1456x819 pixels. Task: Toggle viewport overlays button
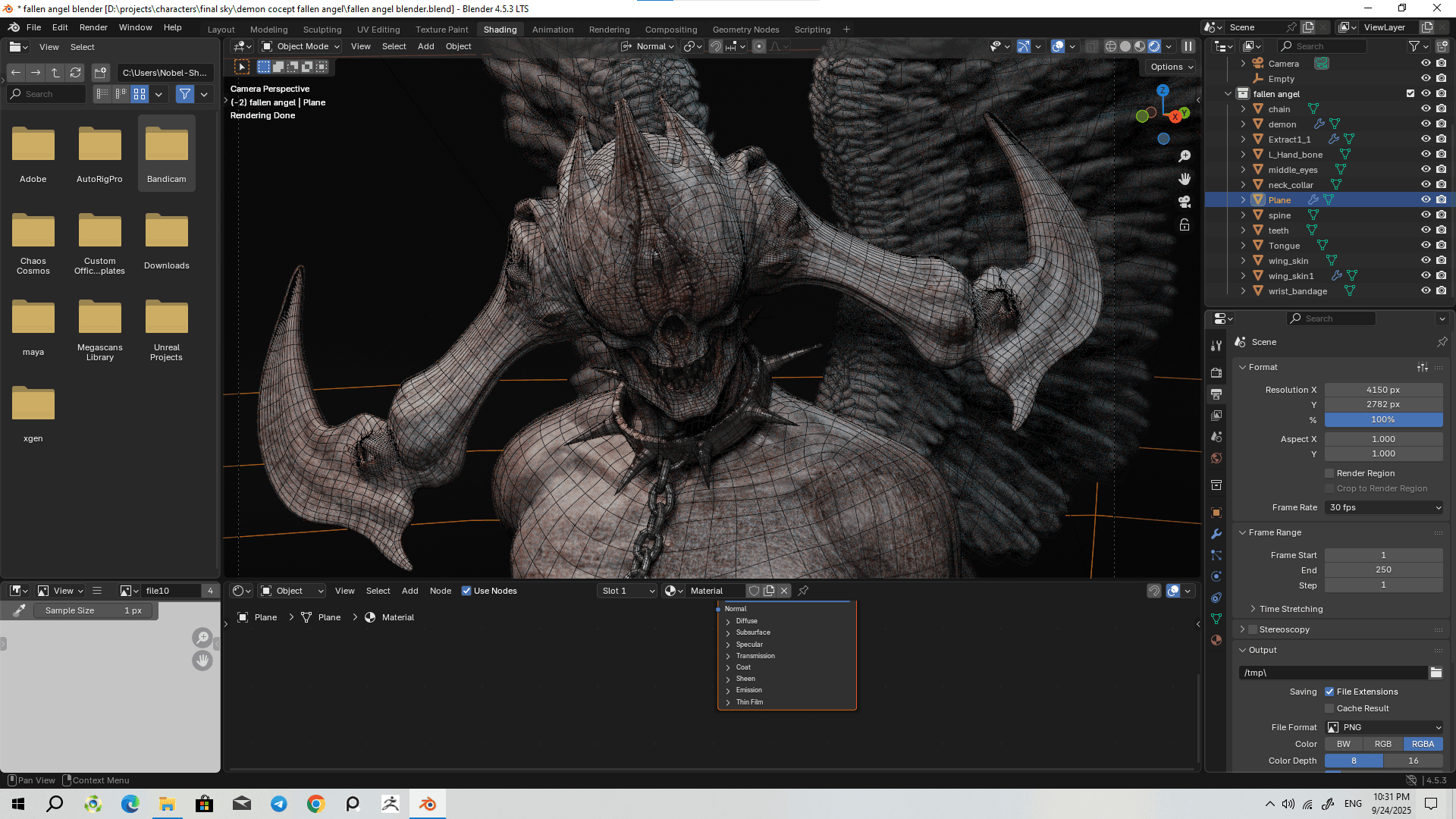(x=1058, y=46)
